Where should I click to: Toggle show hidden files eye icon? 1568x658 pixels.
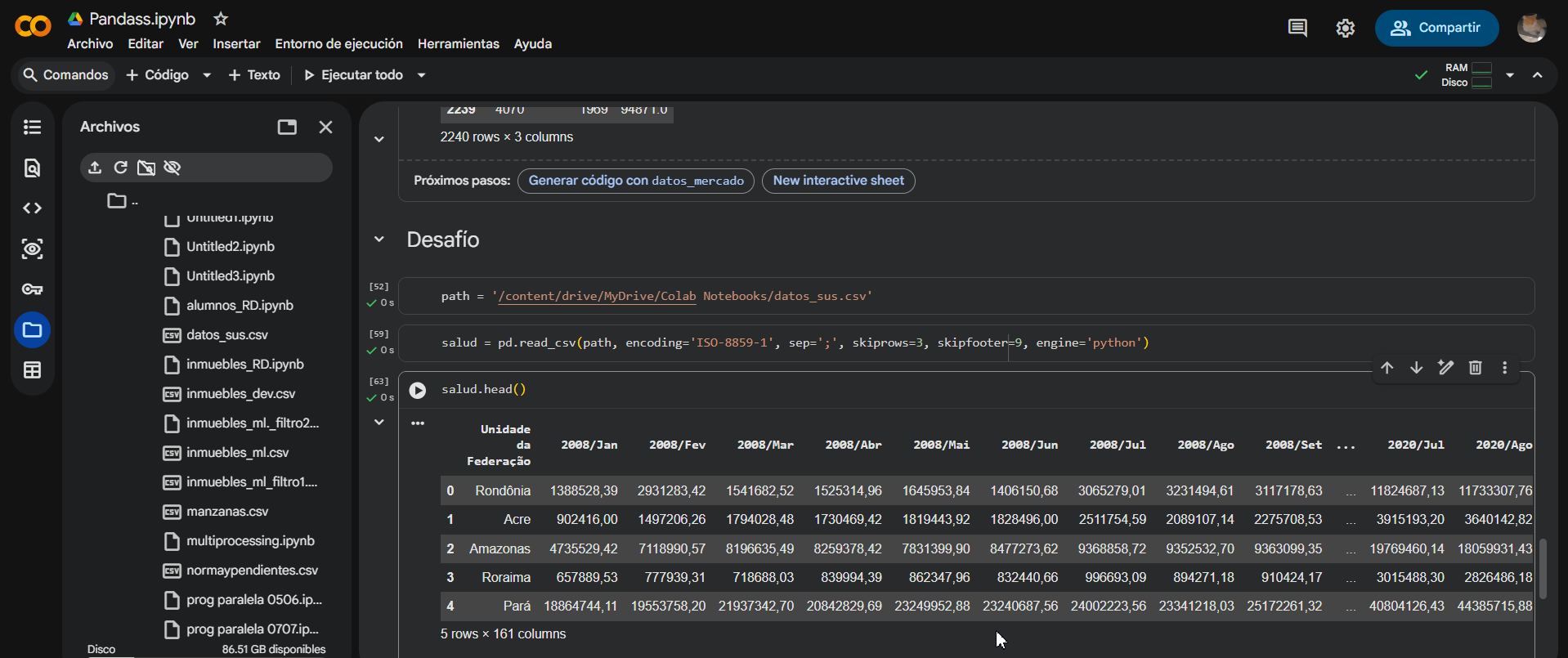point(172,168)
